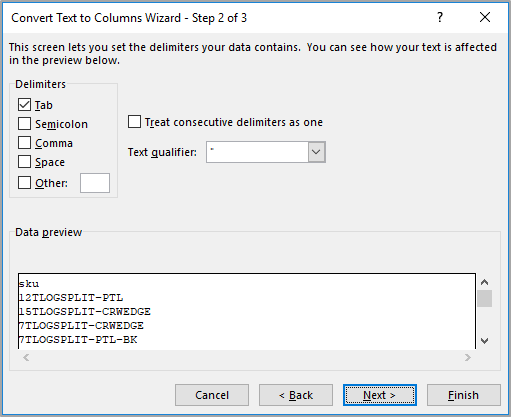
Task: Select the 12TLOGSPLIT-PTL row in preview
Action: click(71, 297)
